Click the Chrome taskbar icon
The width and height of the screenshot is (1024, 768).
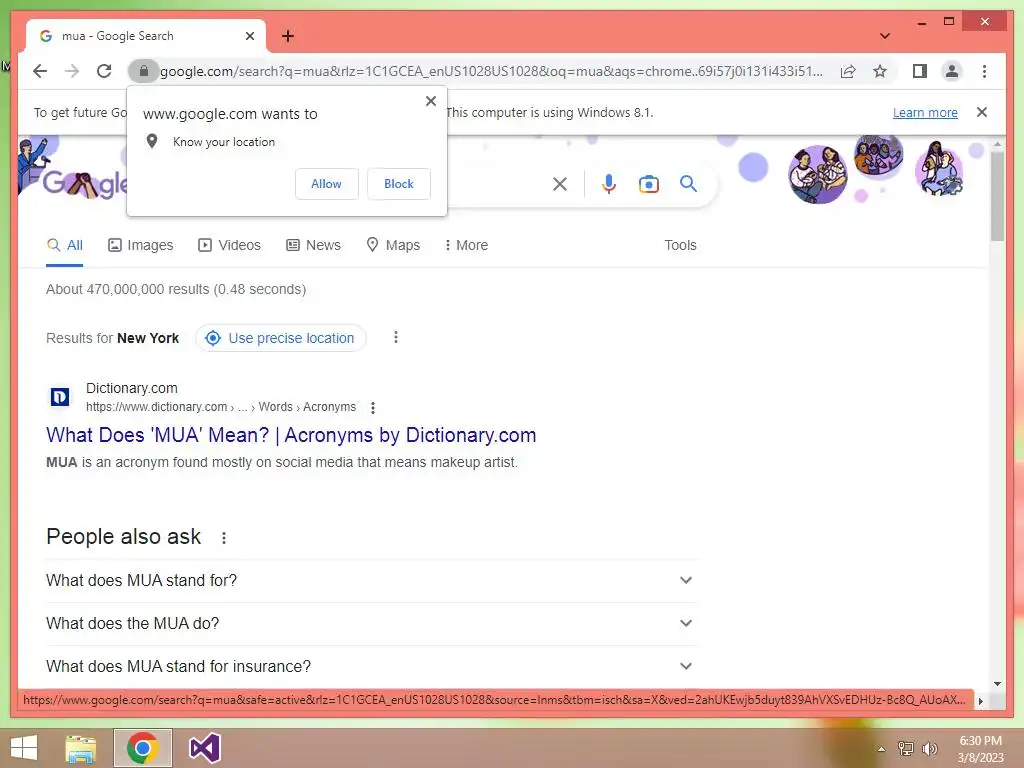click(142, 748)
